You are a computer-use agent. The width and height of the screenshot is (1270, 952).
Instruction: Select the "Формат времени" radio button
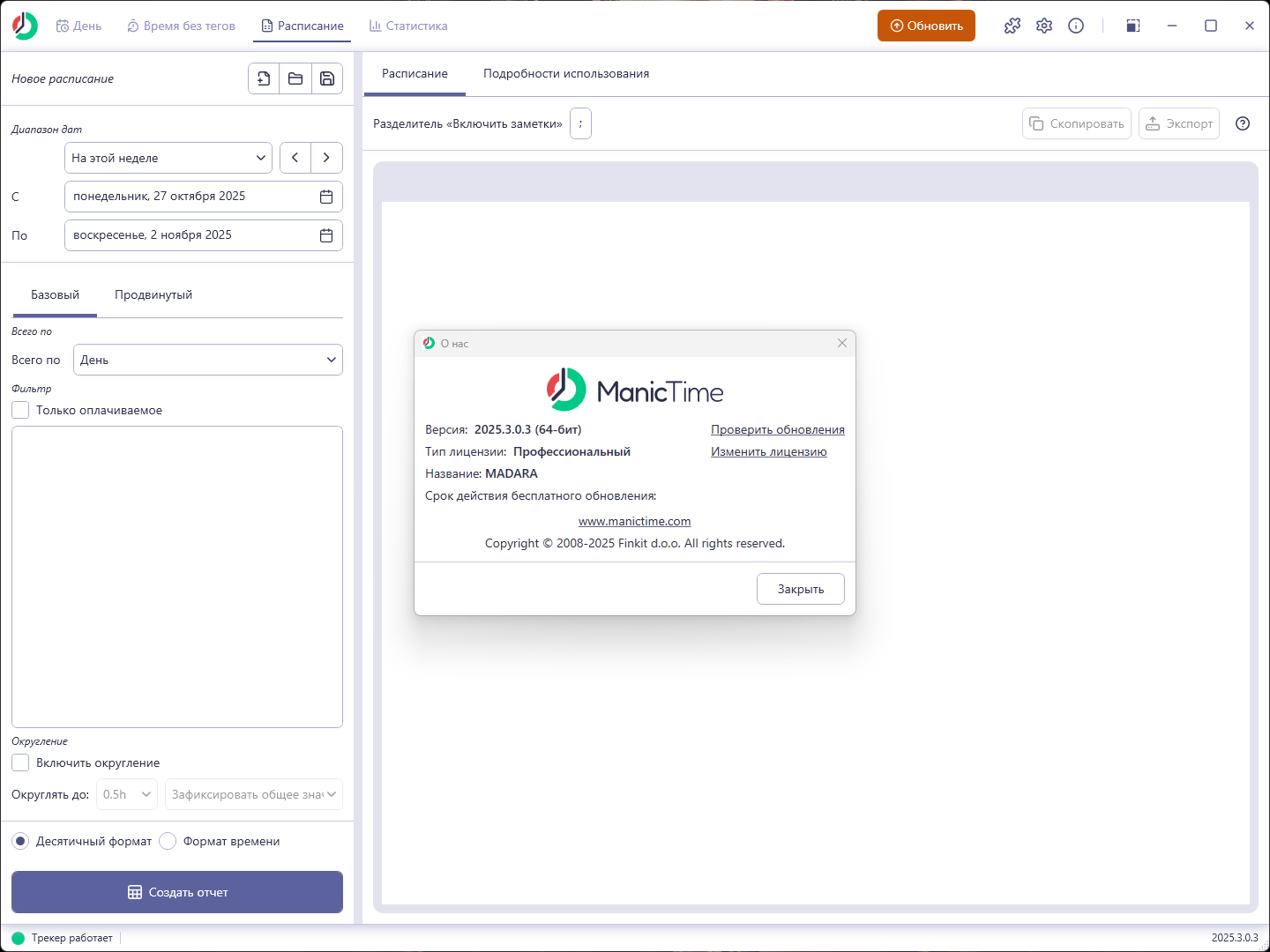click(168, 841)
